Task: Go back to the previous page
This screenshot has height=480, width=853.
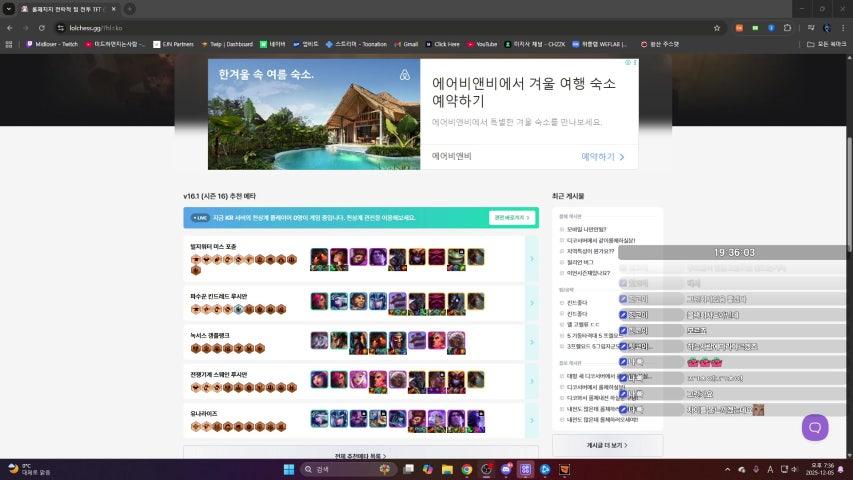Action: pyautogui.click(x=10, y=28)
